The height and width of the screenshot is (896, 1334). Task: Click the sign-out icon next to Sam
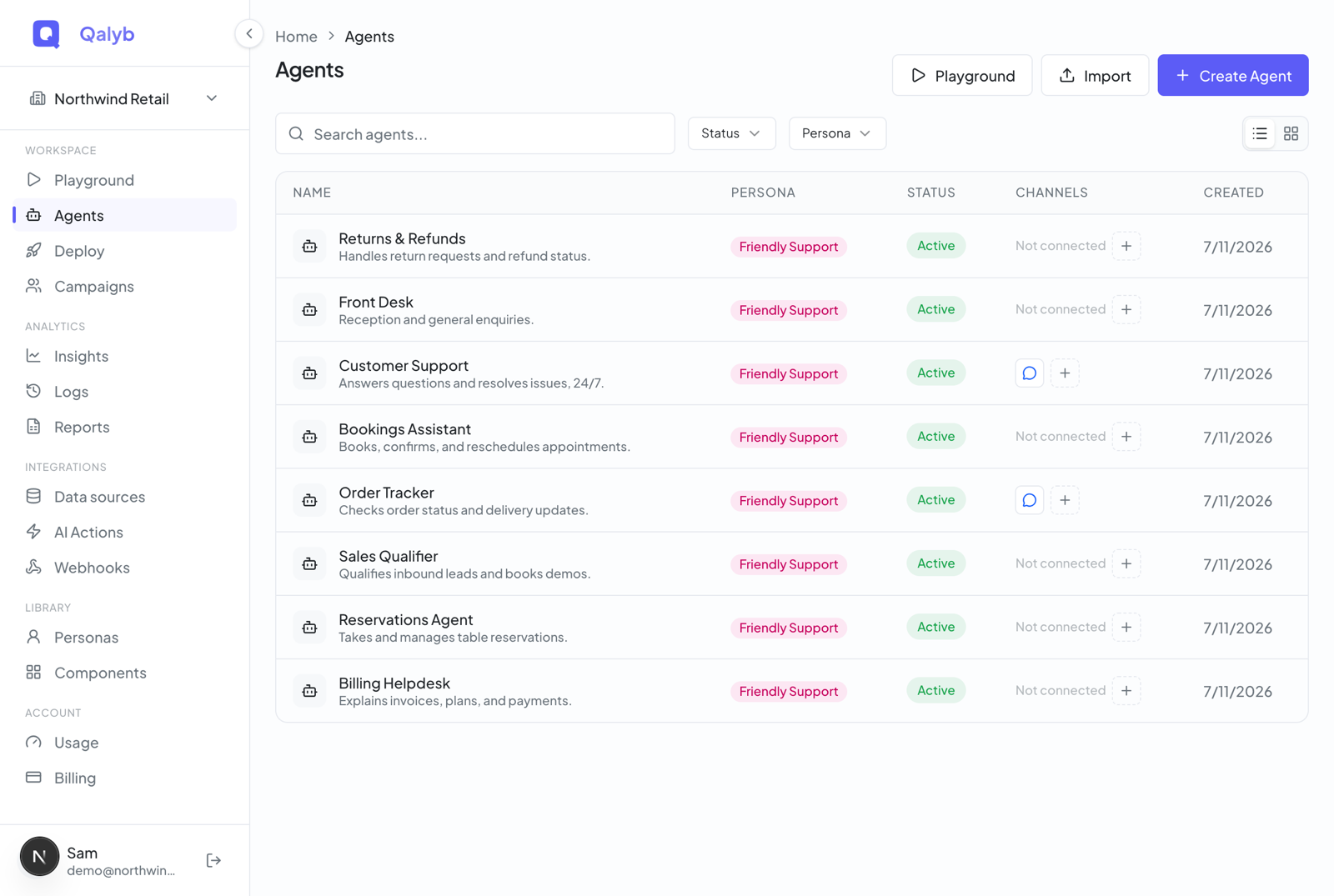point(213,860)
